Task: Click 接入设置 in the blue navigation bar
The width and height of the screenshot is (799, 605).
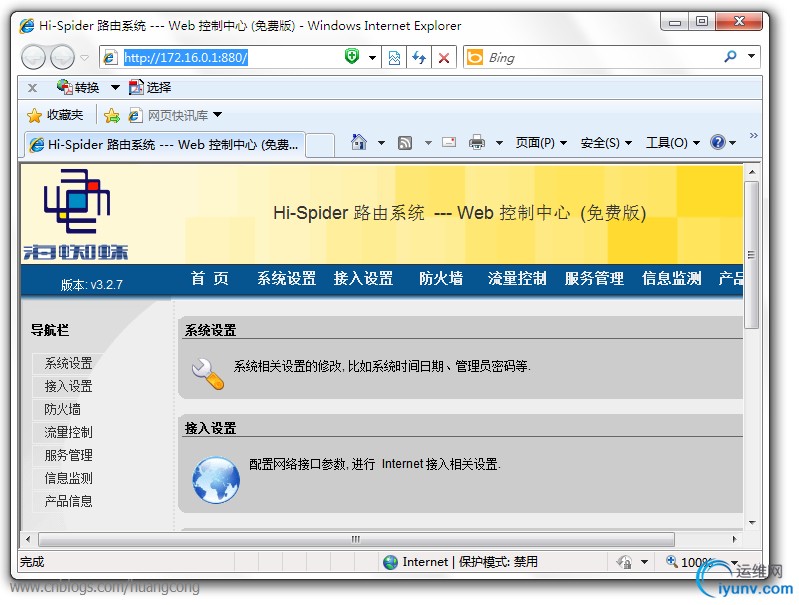Action: 363,278
